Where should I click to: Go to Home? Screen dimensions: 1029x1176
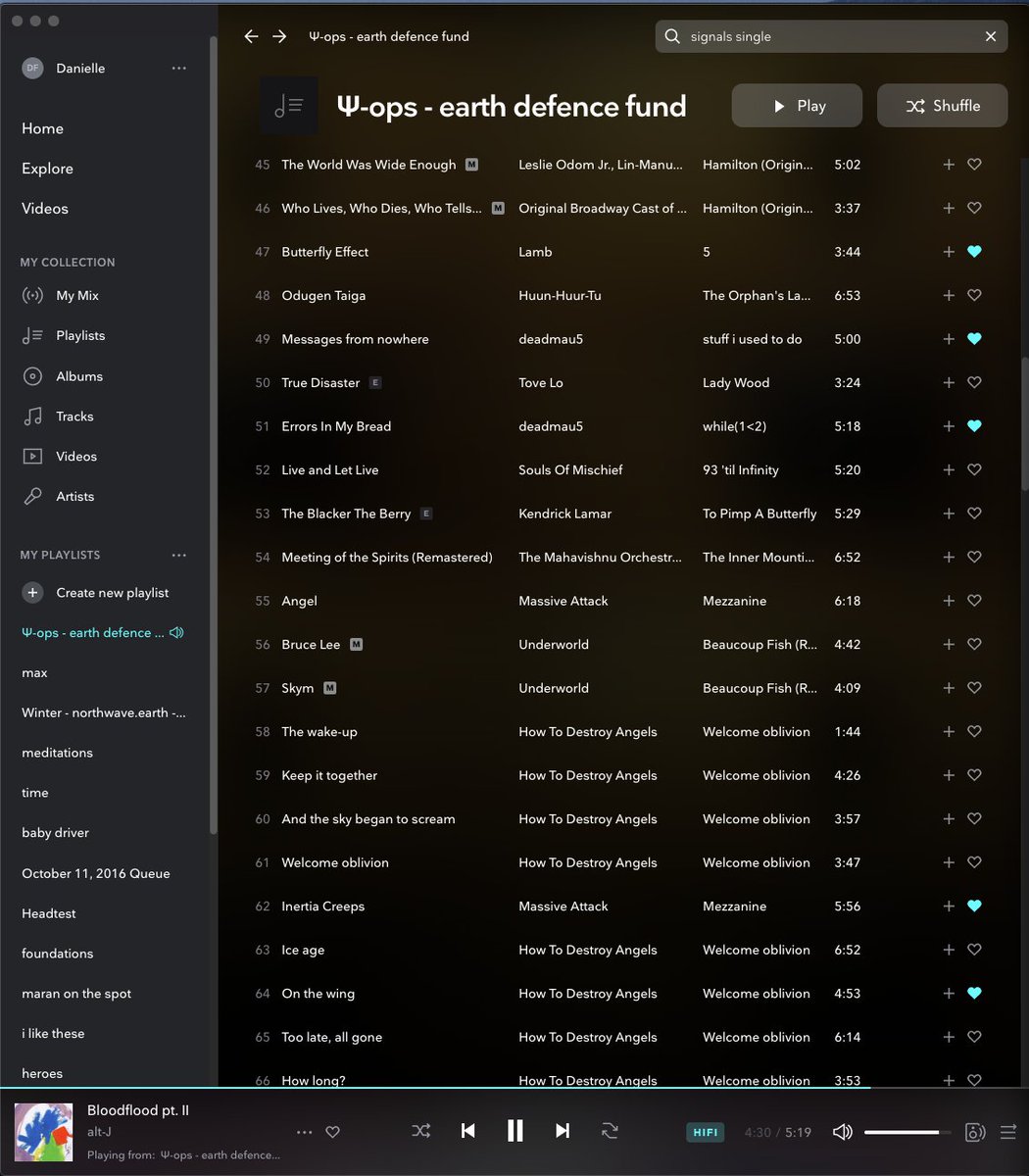[42, 128]
